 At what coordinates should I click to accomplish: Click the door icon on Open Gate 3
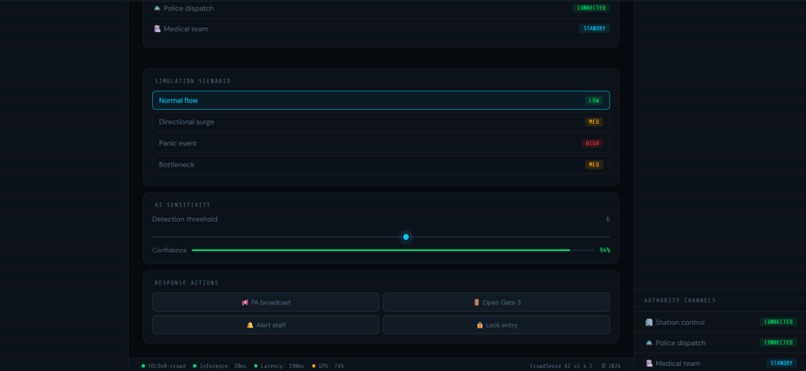(x=477, y=303)
